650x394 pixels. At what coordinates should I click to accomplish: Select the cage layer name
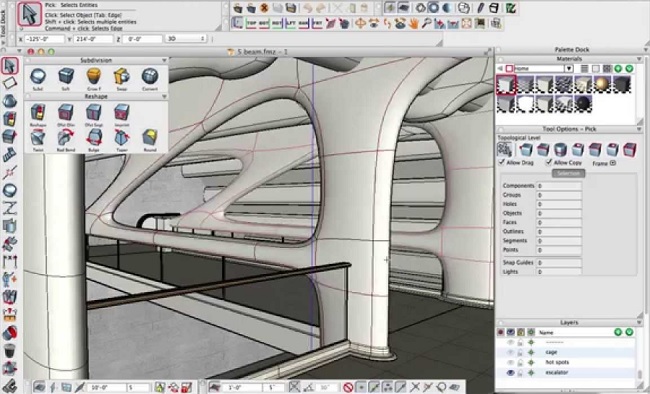(x=551, y=352)
